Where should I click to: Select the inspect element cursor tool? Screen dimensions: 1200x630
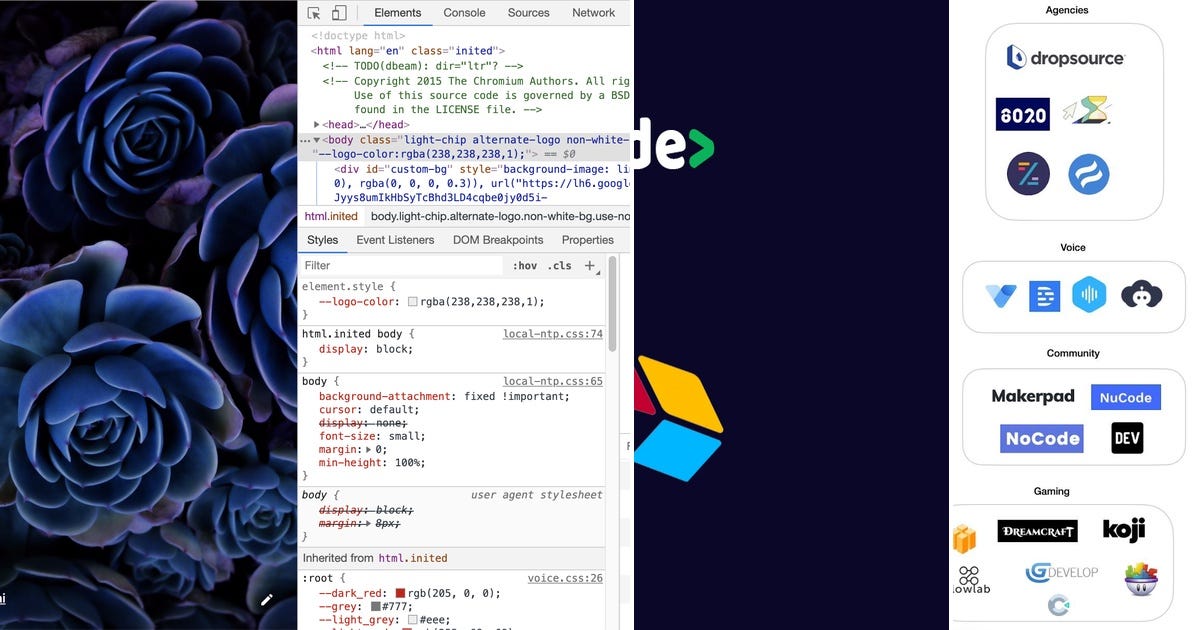click(x=313, y=12)
